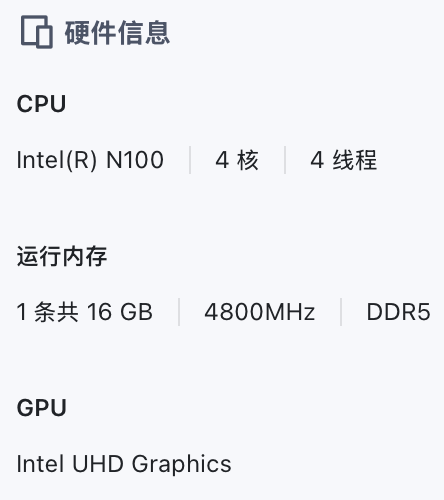
Task: Click the CPU section label
Action: pyautogui.click(x=41, y=104)
